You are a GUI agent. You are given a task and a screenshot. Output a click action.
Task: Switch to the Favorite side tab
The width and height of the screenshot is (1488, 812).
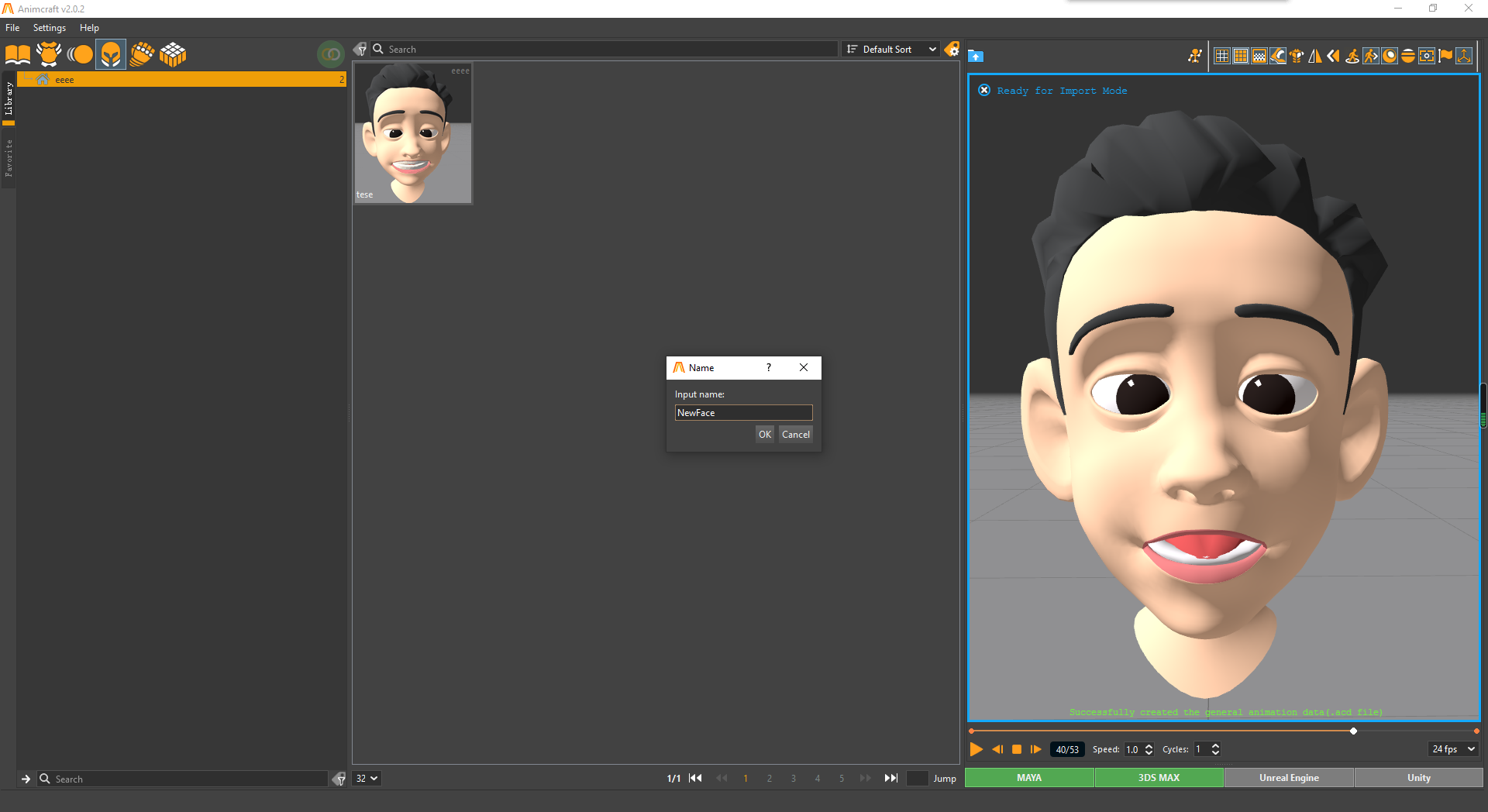point(9,158)
